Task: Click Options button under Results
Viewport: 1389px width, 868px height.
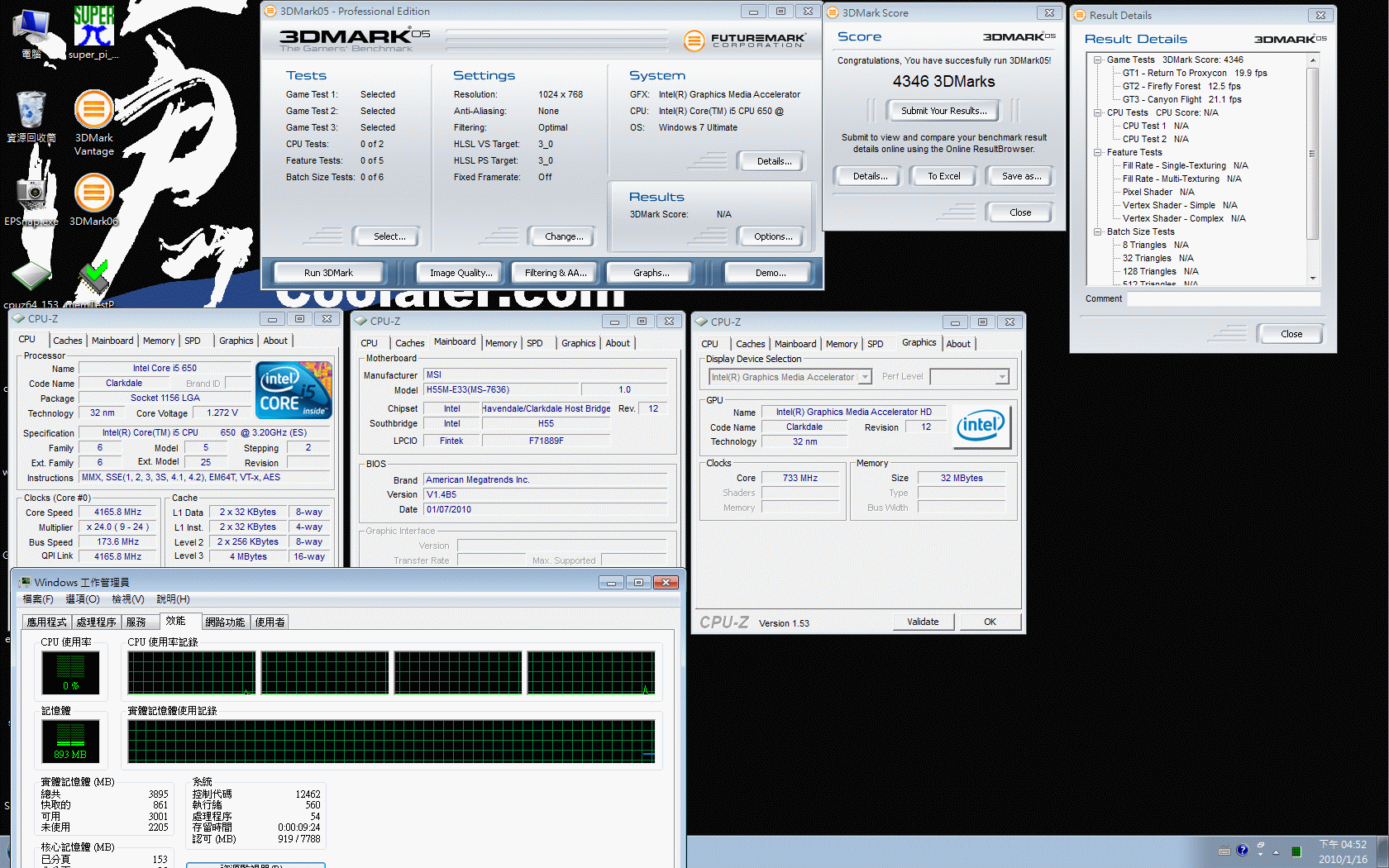Action: 773,236
